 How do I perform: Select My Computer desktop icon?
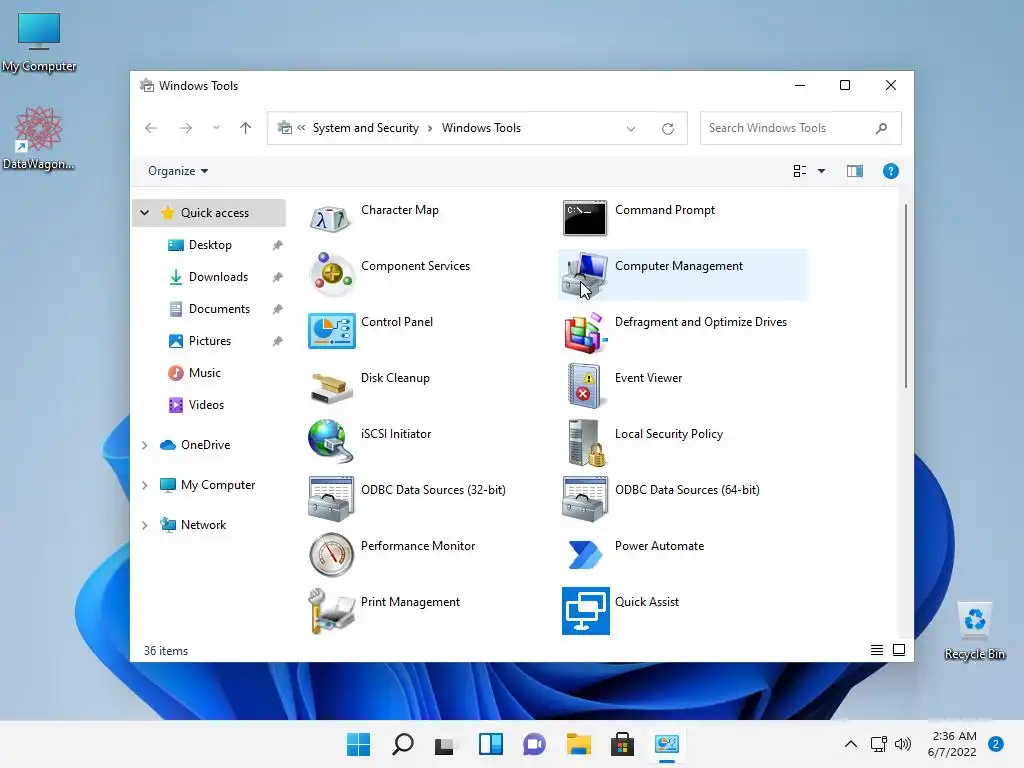point(39,42)
